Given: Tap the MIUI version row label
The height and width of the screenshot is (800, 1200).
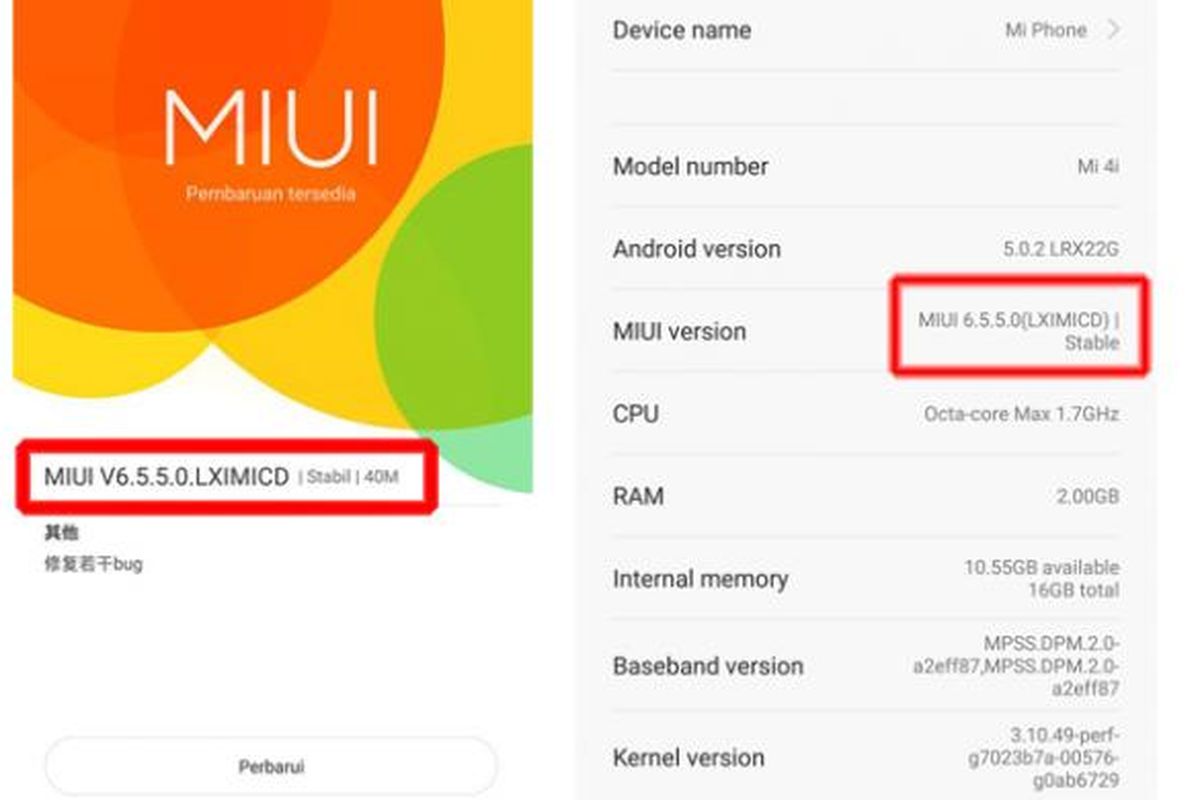Looking at the screenshot, I should pos(679,331).
